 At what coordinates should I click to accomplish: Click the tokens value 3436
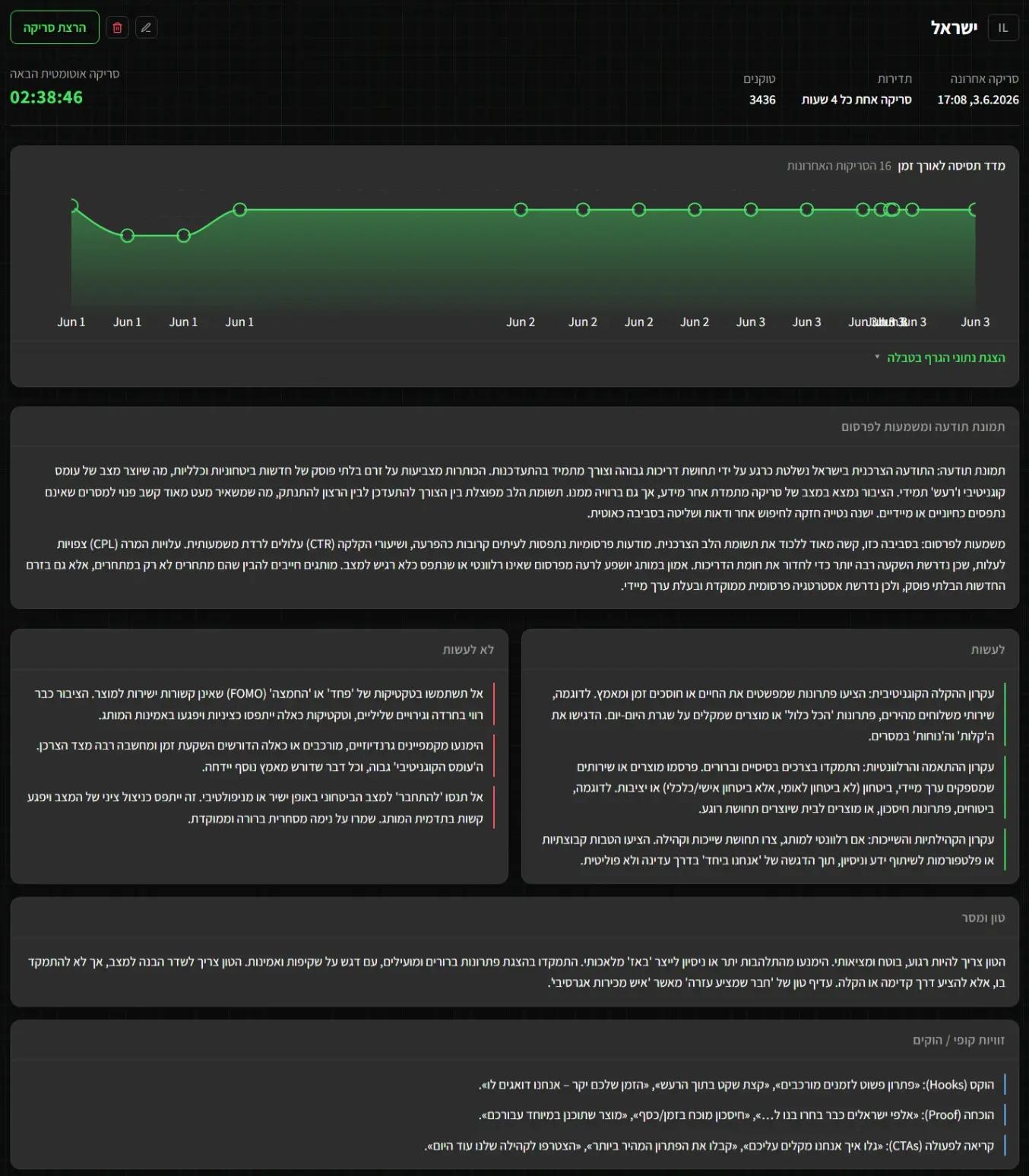click(762, 100)
